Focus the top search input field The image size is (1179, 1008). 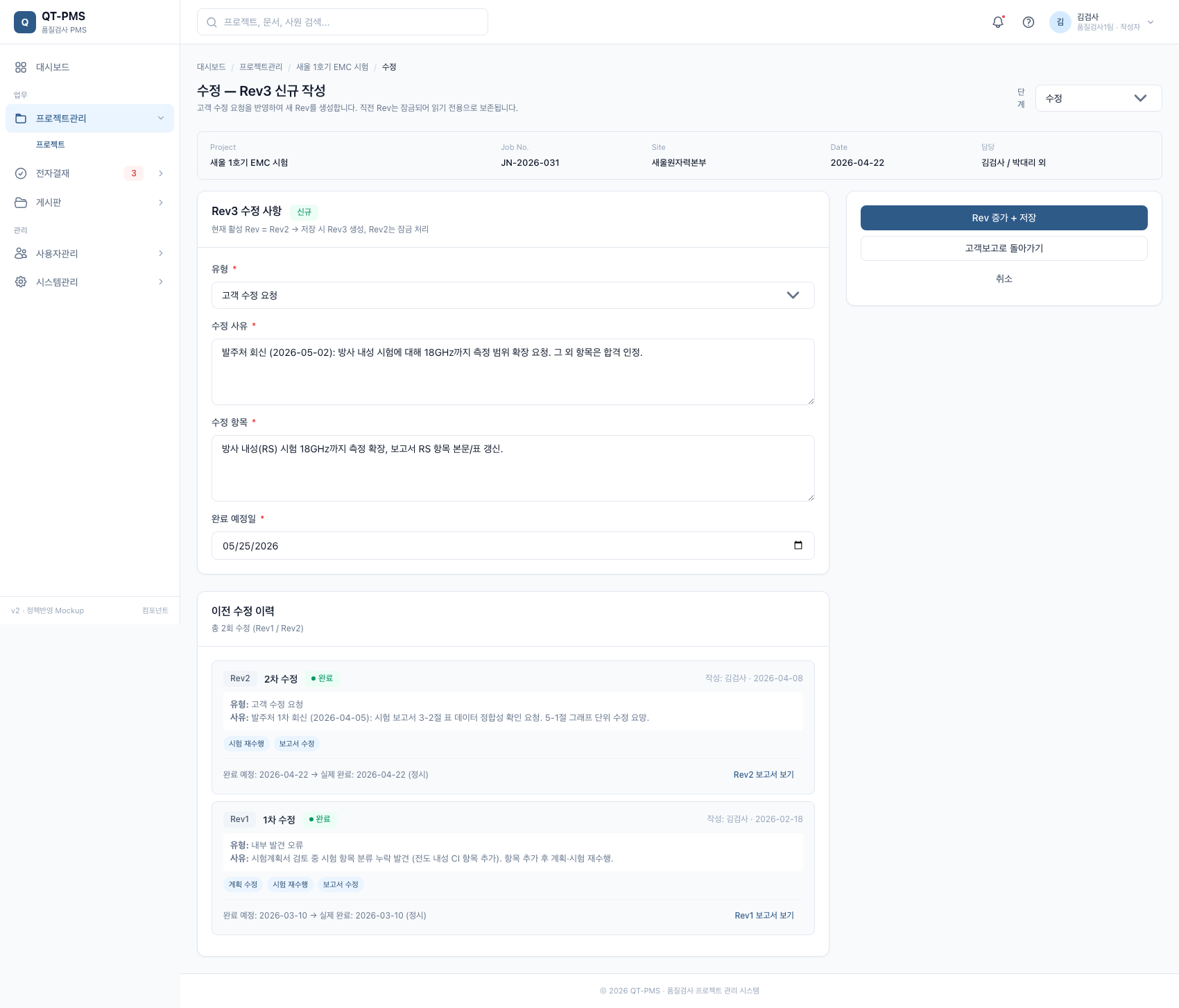tap(343, 22)
